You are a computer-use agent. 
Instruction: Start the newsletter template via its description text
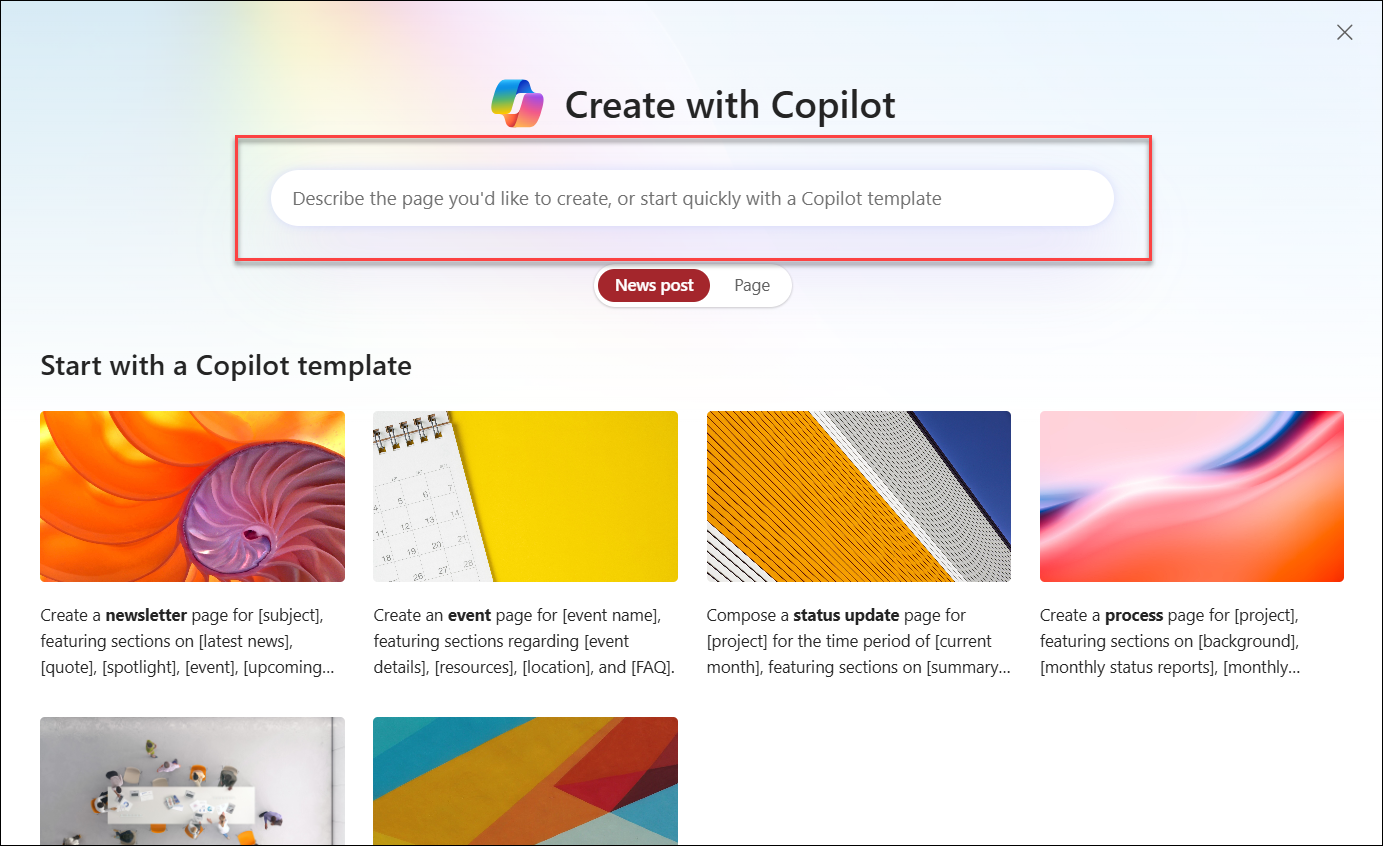(x=192, y=641)
